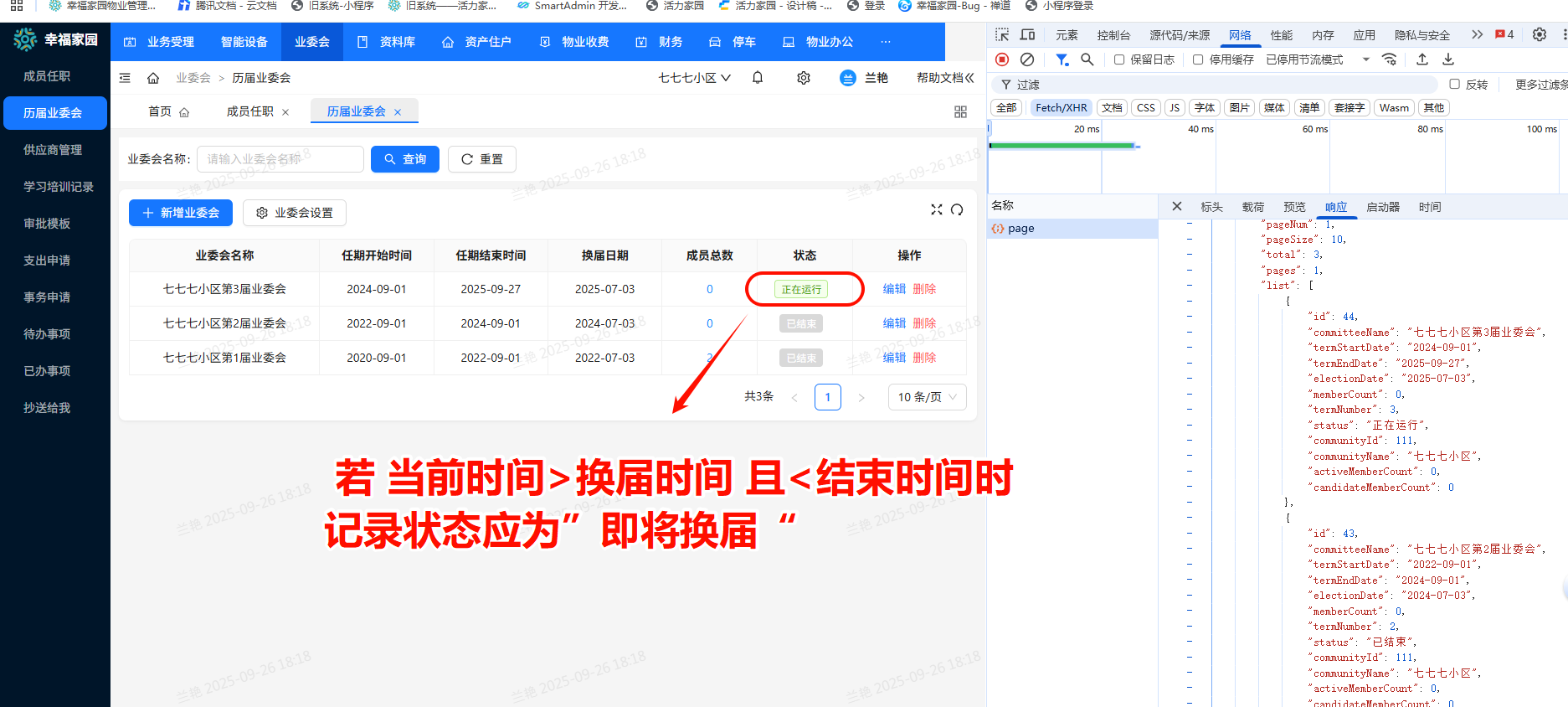
Task: Switch to the DevTools 控制台 tab
Action: 1113,35
